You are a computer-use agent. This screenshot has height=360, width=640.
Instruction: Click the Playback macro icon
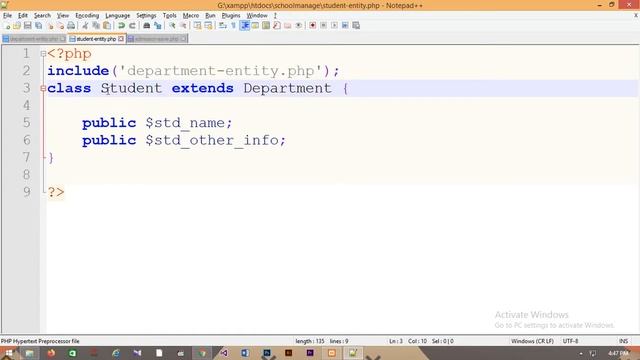point(334,26)
